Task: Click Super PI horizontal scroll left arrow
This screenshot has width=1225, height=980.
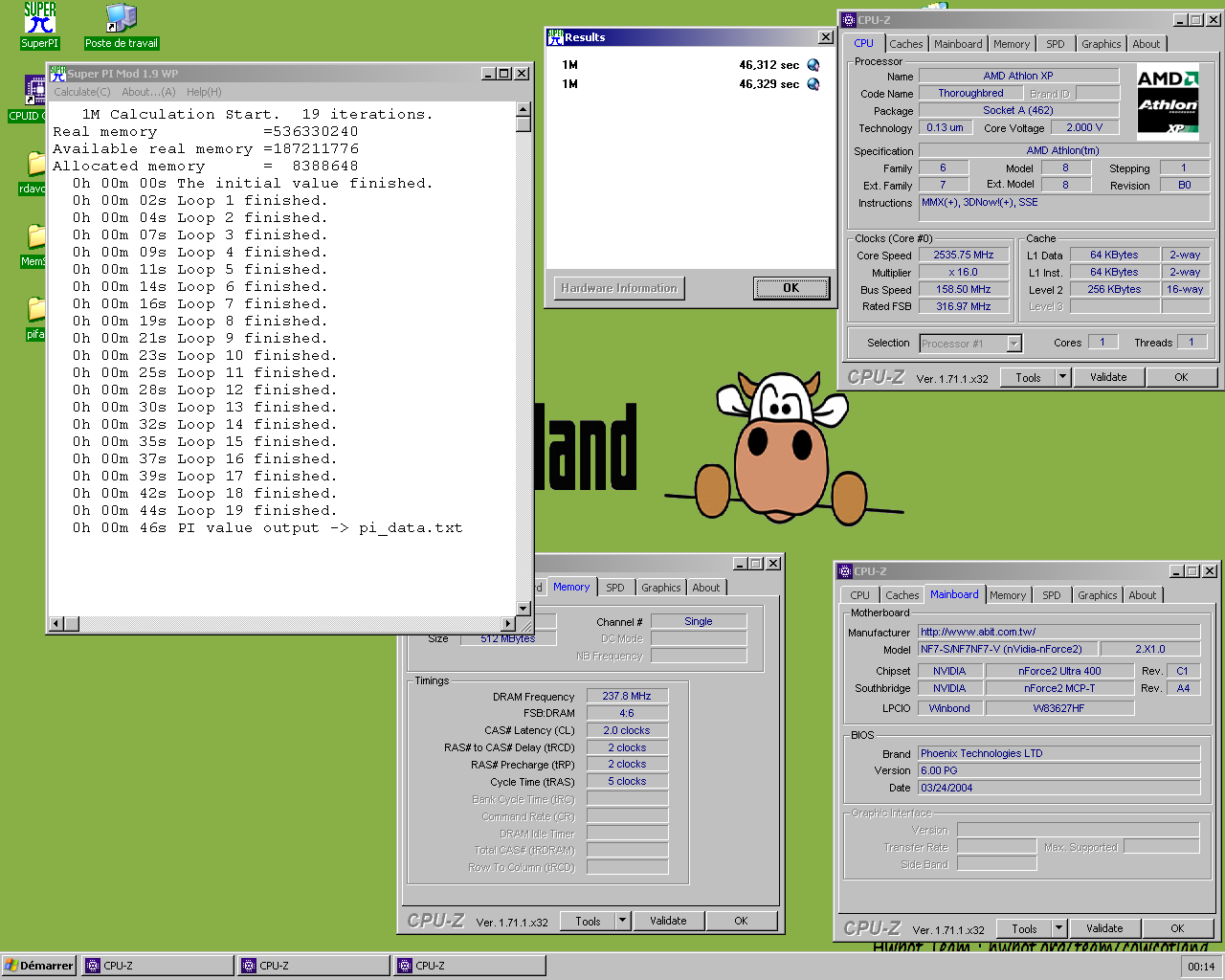Action: (56, 624)
